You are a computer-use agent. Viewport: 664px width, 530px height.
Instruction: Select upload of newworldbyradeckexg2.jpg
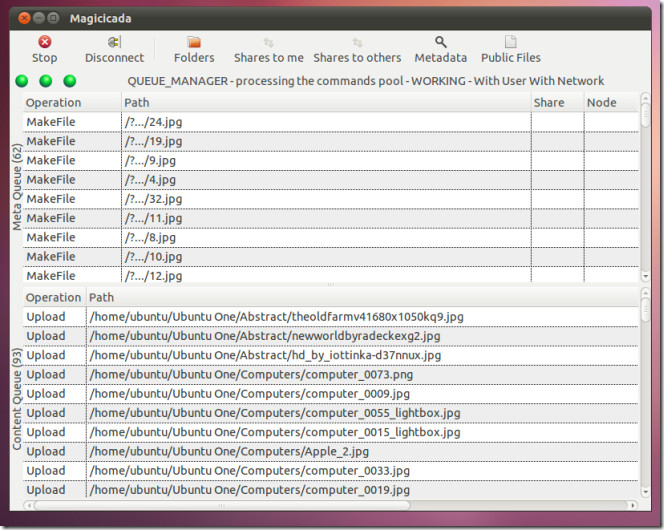[330, 336]
